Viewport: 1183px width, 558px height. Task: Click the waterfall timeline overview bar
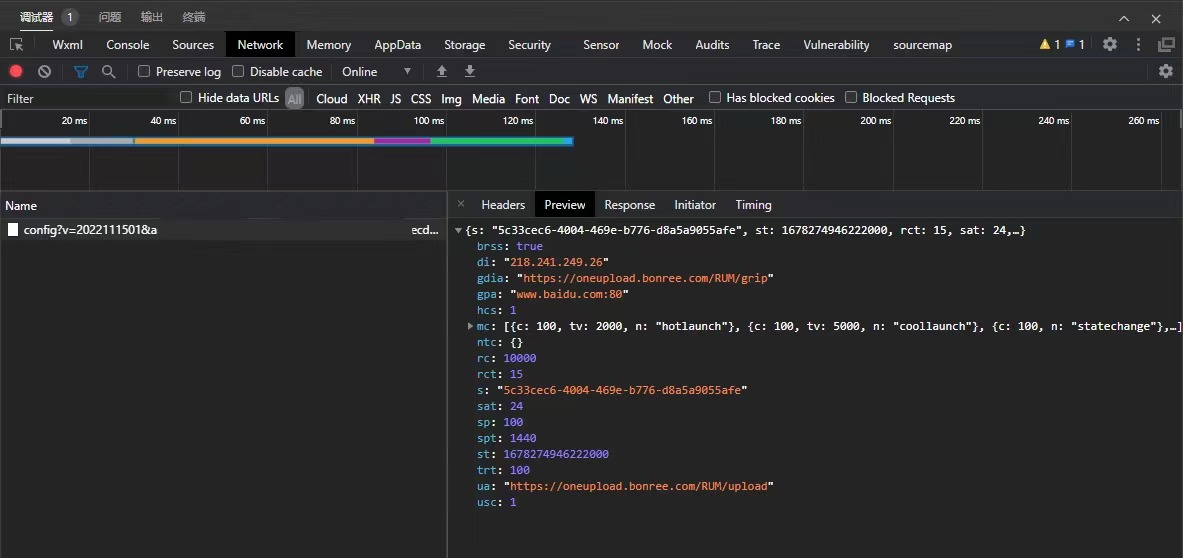[286, 141]
